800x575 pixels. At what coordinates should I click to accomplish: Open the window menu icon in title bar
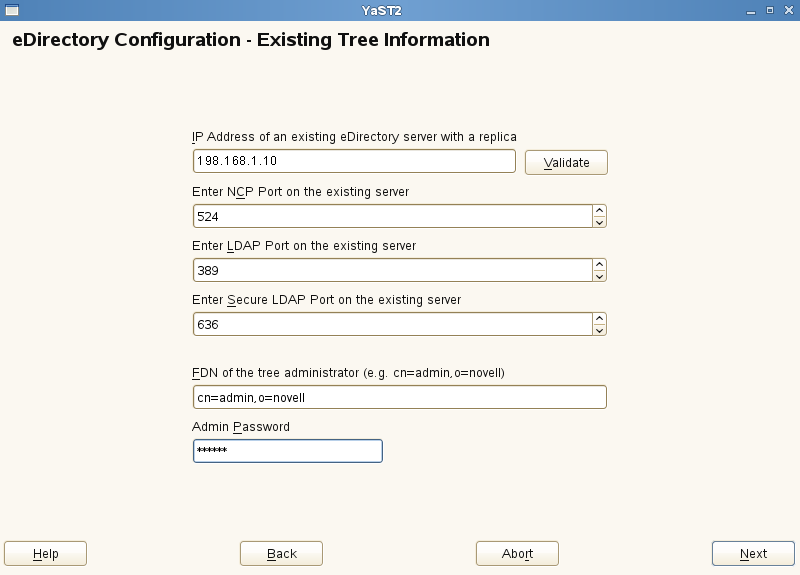12,10
